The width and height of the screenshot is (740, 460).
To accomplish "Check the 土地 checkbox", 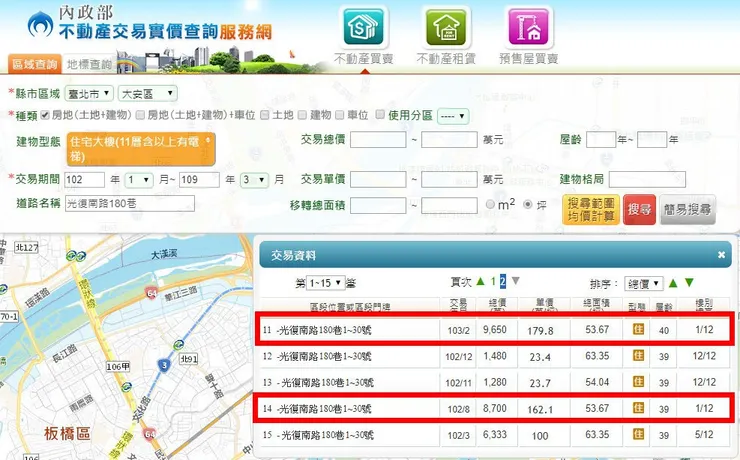I will click(265, 115).
